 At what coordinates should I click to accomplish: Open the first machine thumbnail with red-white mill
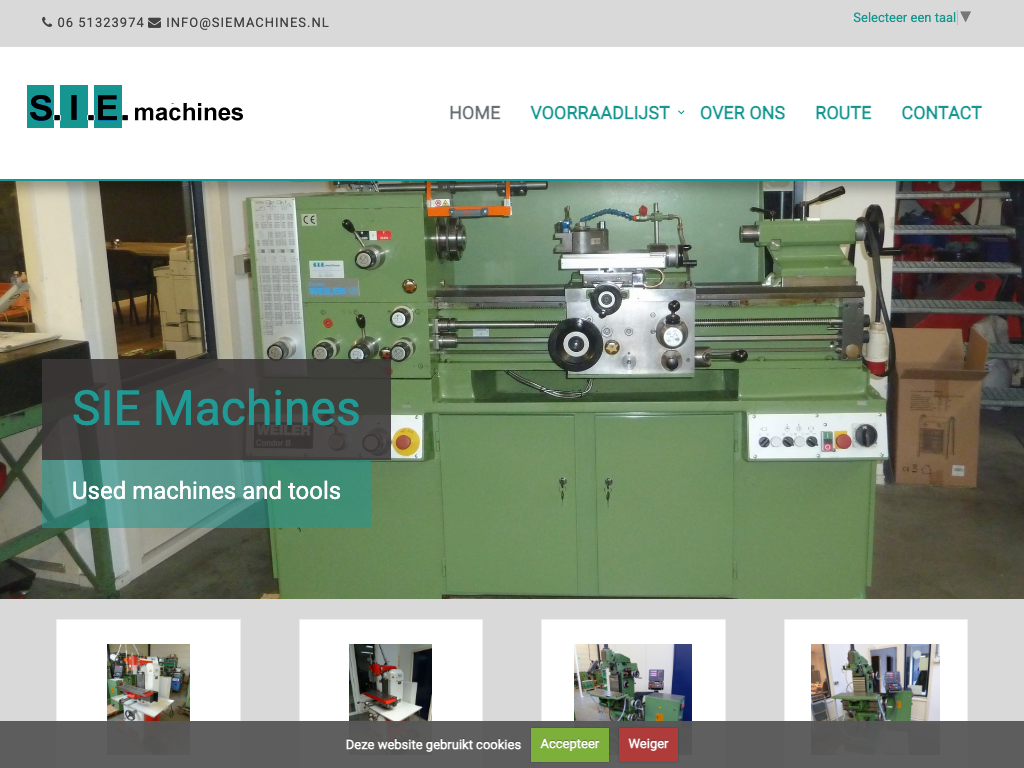(148, 685)
